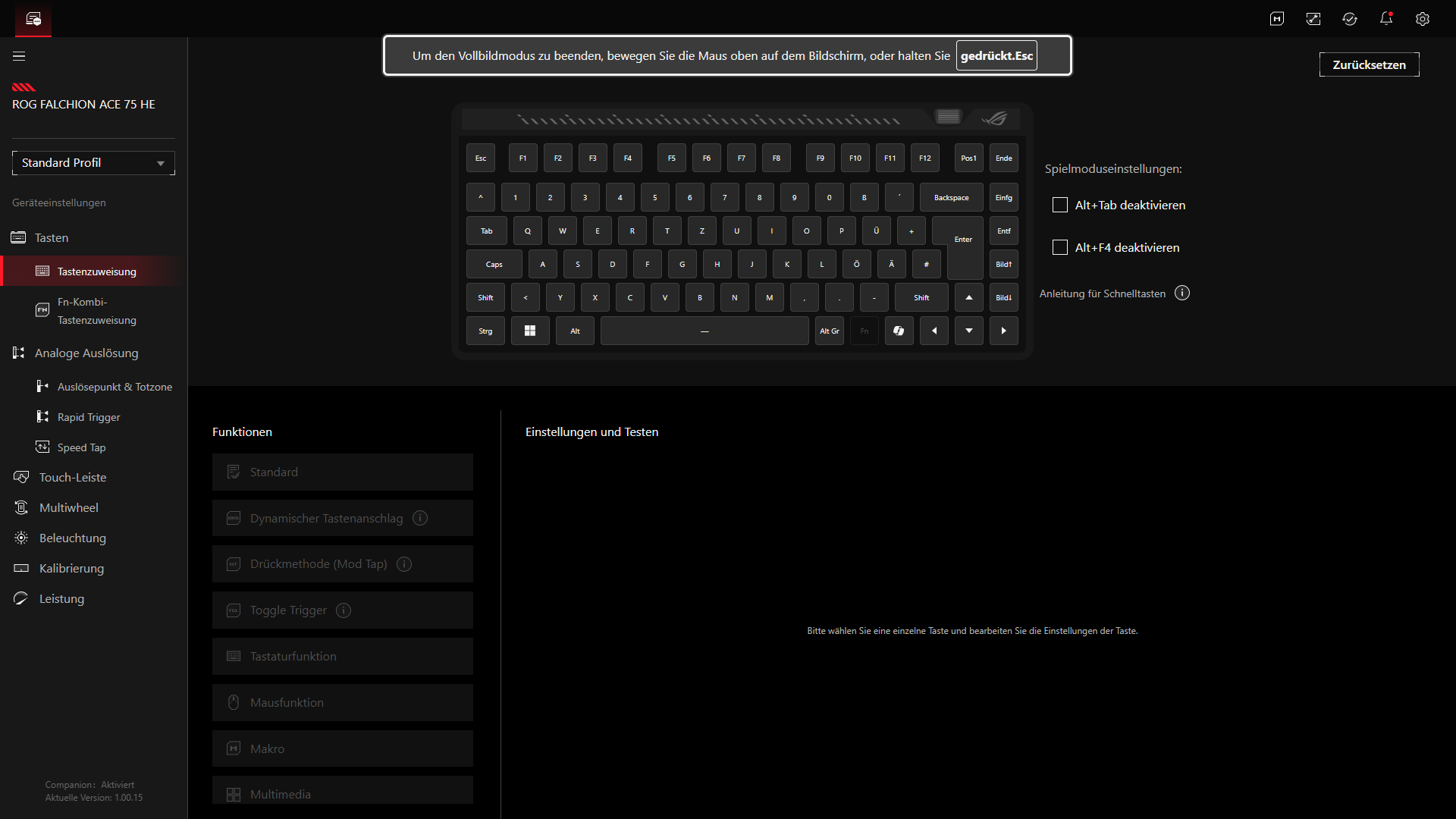The width and height of the screenshot is (1456, 819).
Task: Enable Alt+Tab deaktivieren checkbox
Action: [x=1060, y=206]
